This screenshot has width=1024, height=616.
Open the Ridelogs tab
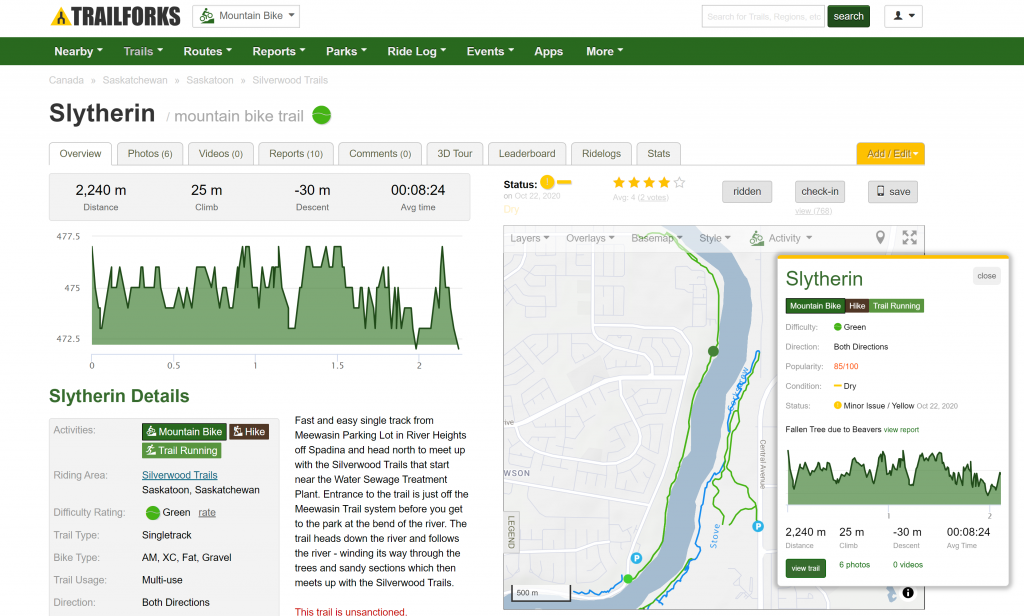click(601, 154)
